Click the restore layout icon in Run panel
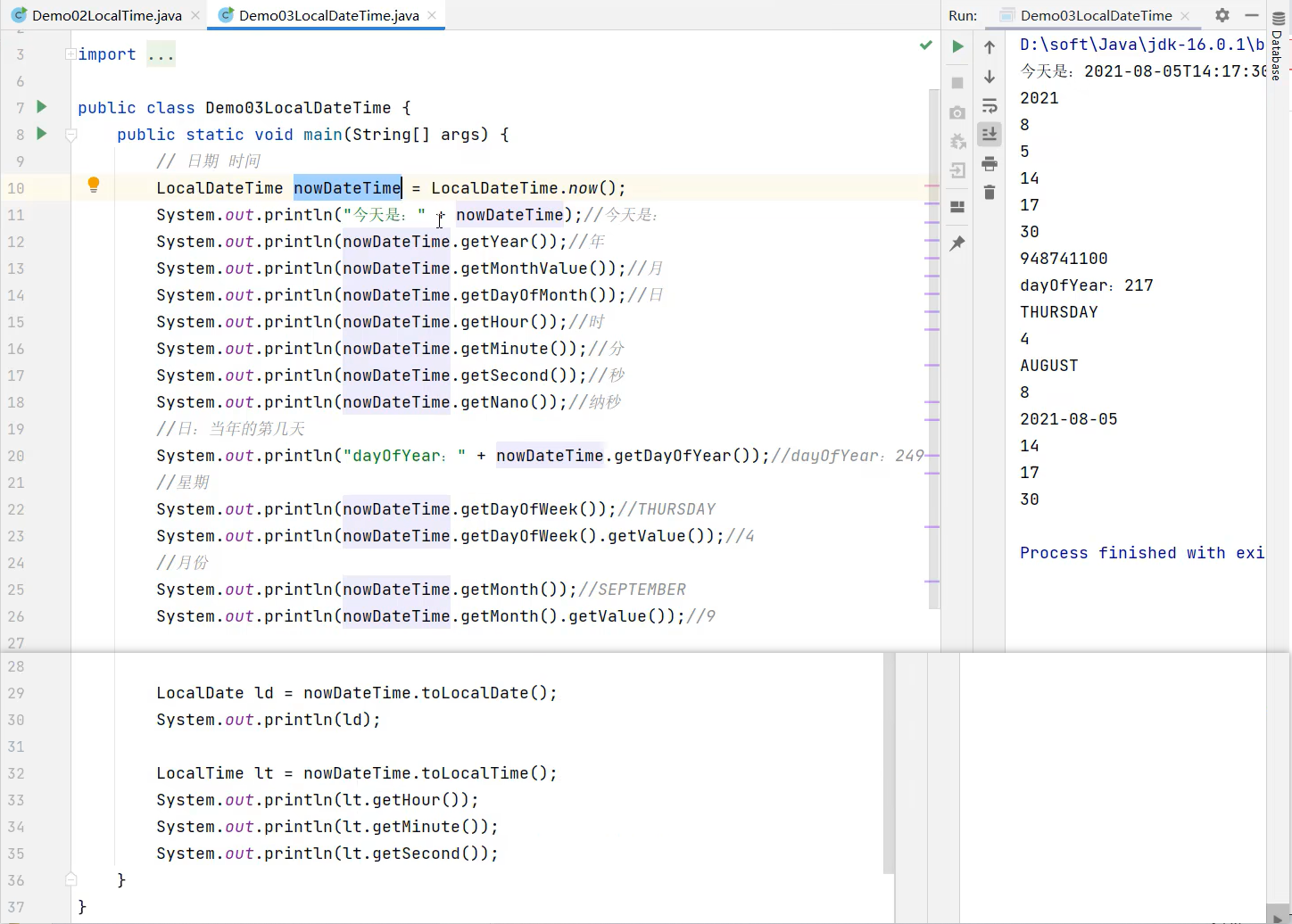Screen dimensions: 1292x924 [x=957, y=207]
